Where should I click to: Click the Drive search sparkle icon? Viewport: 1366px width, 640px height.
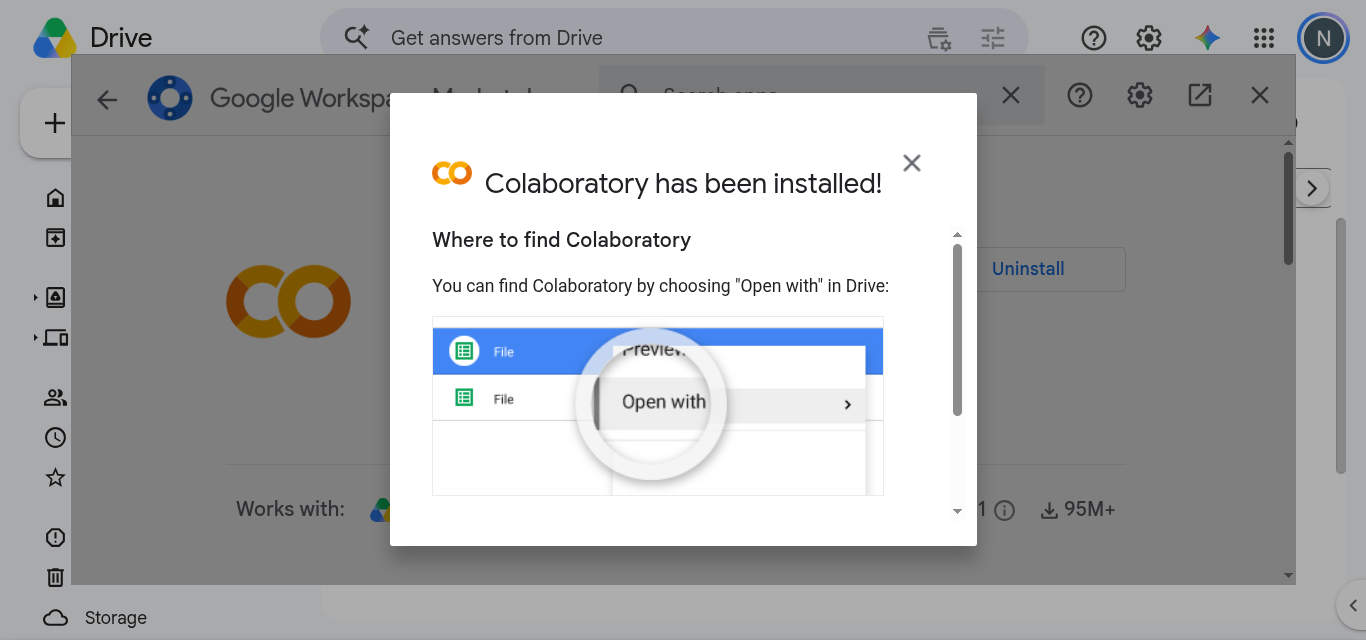(x=357, y=38)
